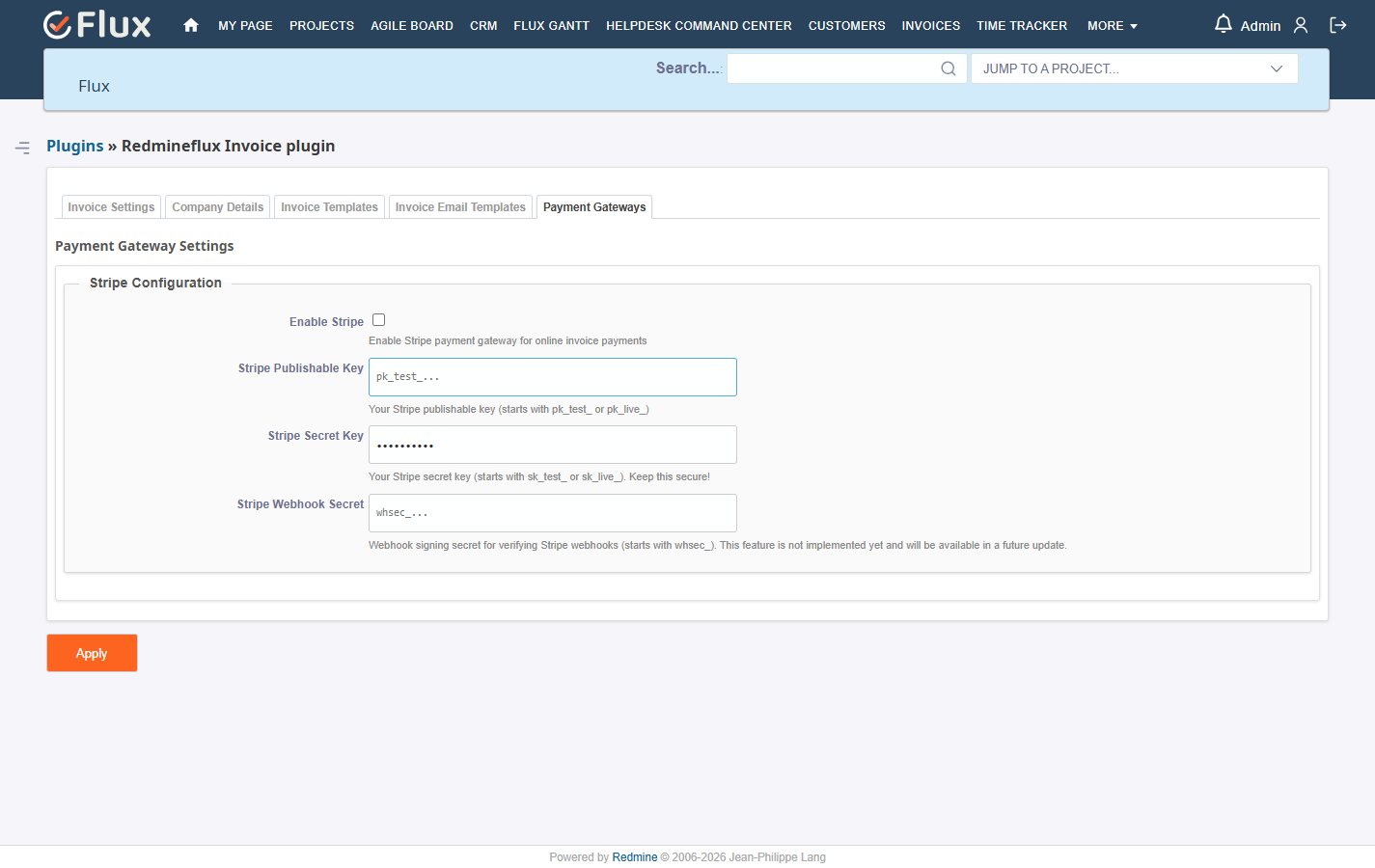Click the publishable key hint text
Viewport: 1375px width, 868px height.
(x=509, y=410)
